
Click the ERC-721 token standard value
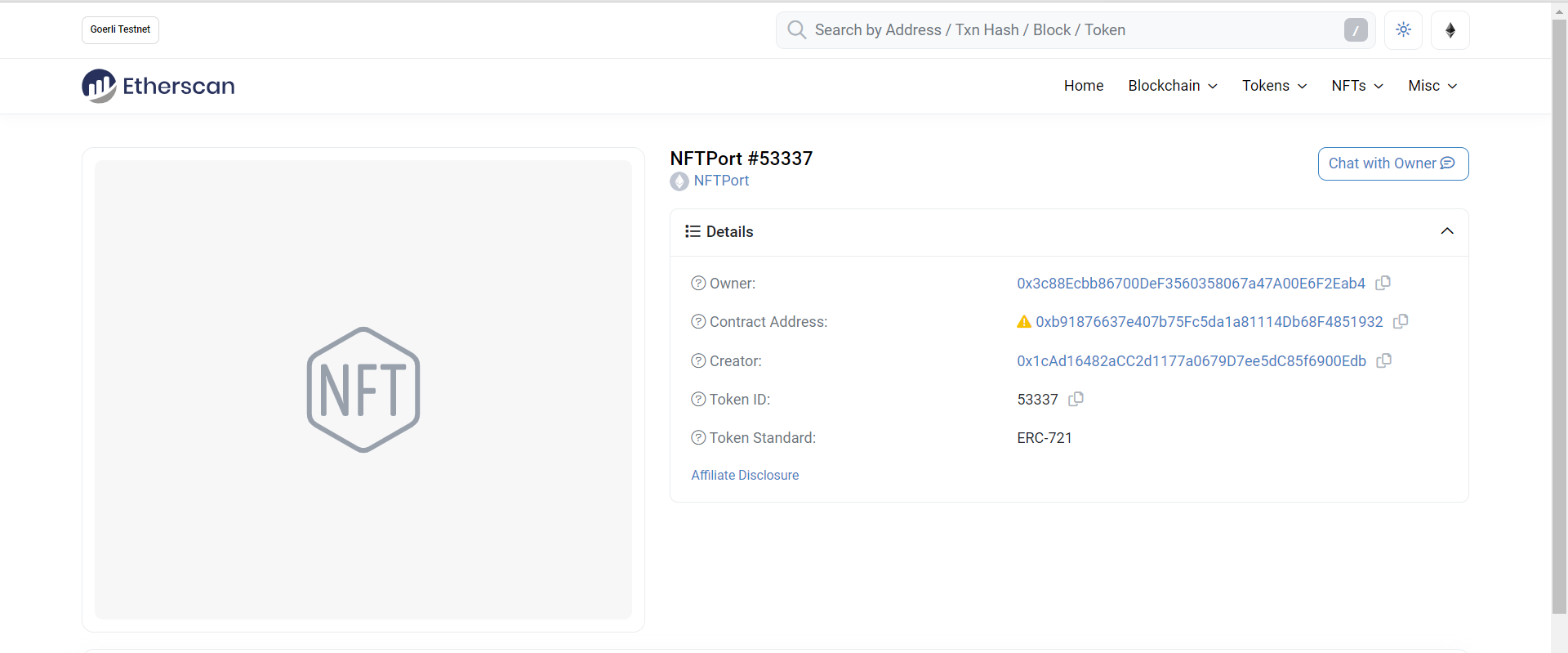click(1045, 438)
